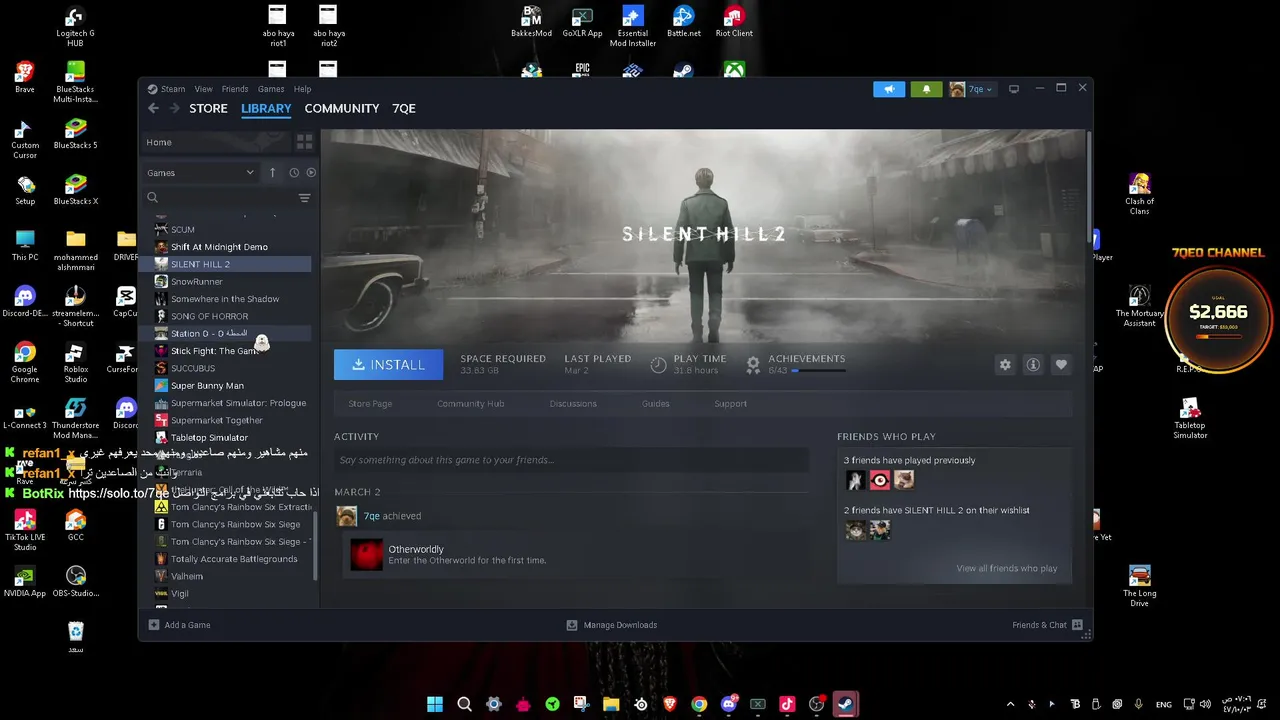1280x720 pixels.
Task: Click the achievements gear icon
Action: coord(753,364)
